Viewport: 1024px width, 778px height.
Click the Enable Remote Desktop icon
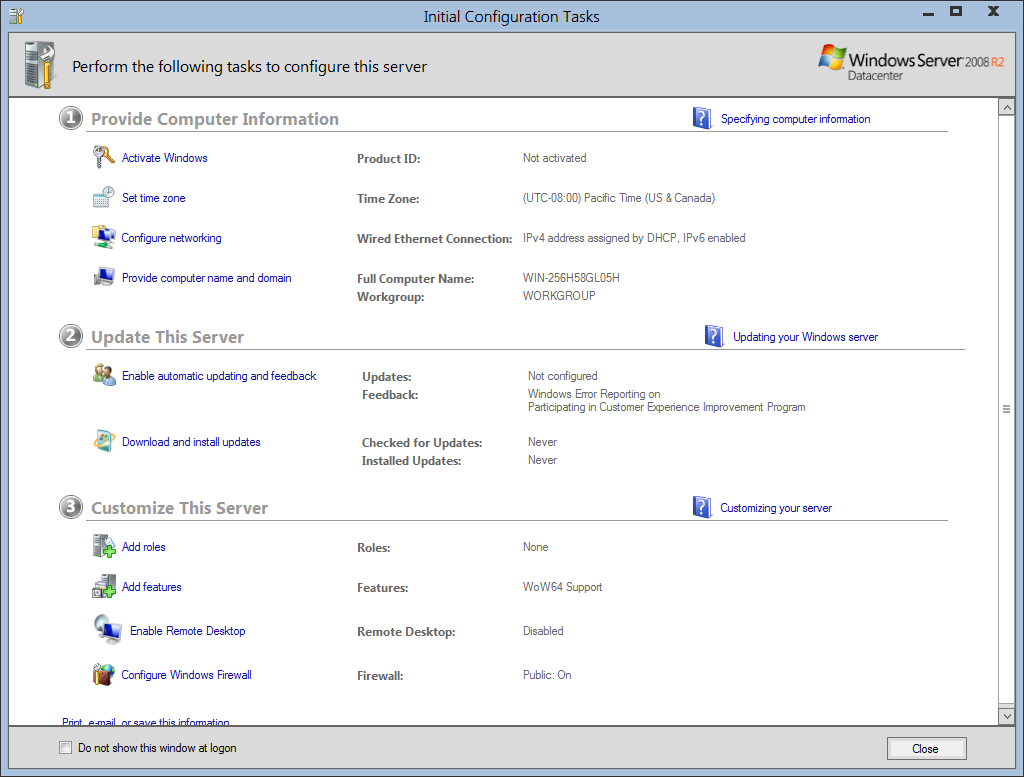tap(108, 630)
